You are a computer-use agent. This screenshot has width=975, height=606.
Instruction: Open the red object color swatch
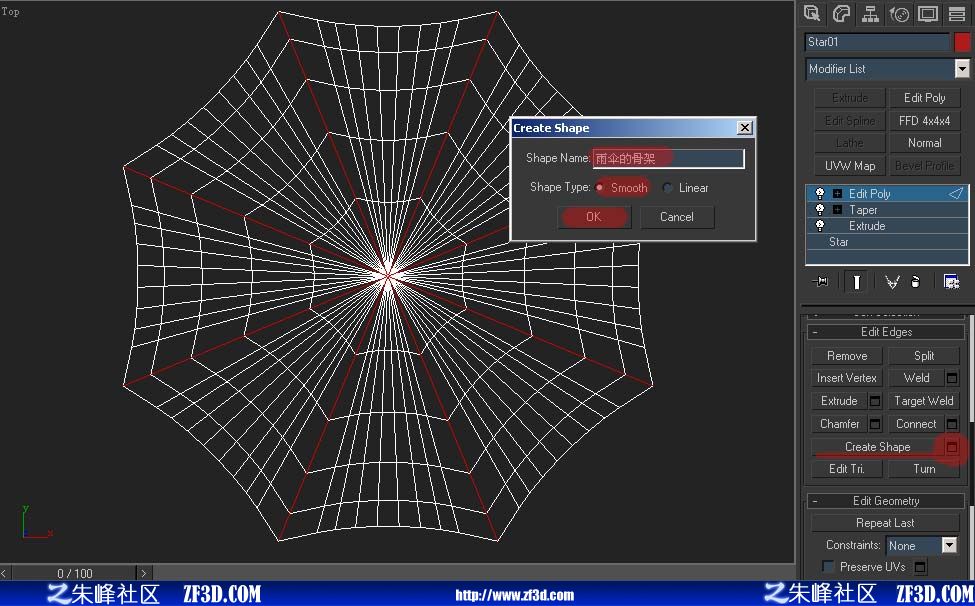point(962,42)
